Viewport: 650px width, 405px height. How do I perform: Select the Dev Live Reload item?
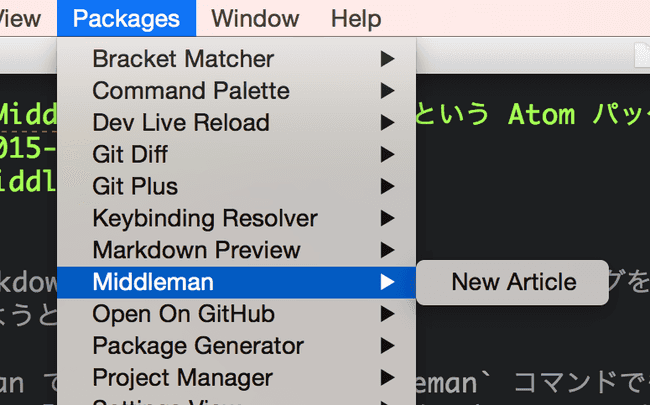pyautogui.click(x=181, y=123)
